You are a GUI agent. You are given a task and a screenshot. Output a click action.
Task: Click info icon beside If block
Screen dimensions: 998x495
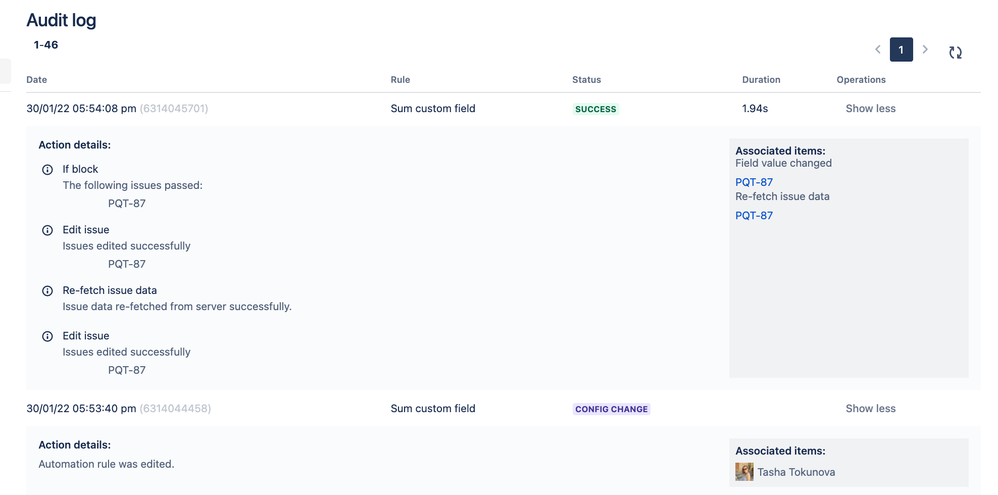tap(47, 170)
